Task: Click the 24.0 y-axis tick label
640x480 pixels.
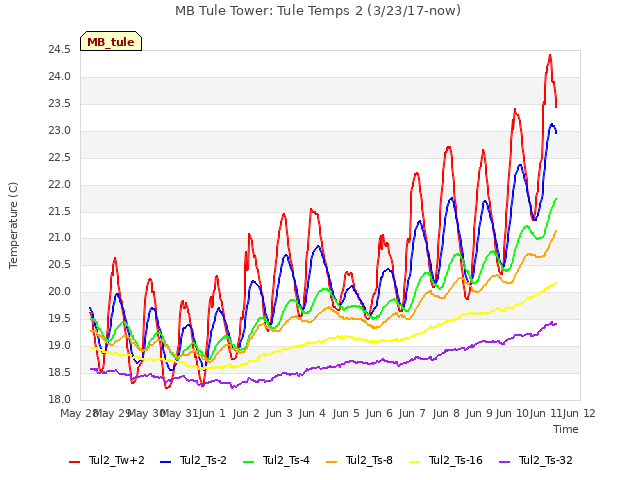Action: 60,77
